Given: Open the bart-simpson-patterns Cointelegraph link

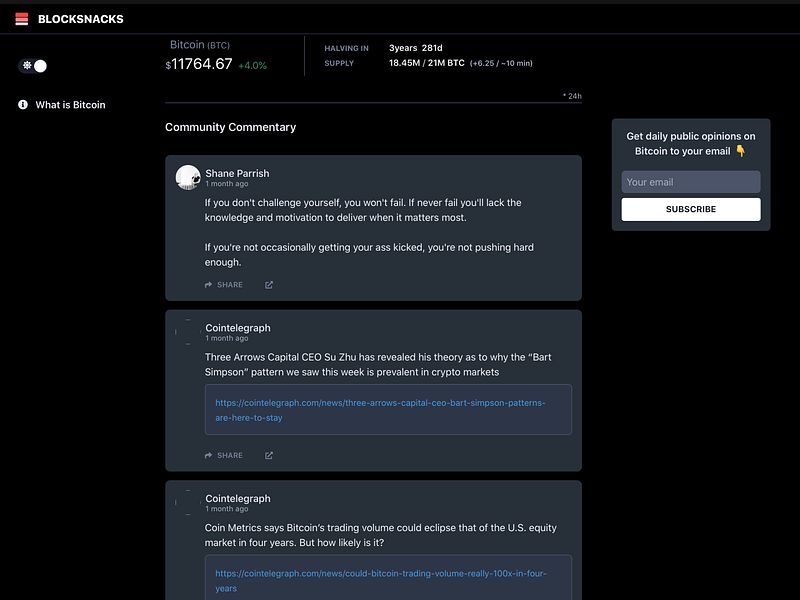Looking at the screenshot, I should pyautogui.click(x=380, y=410).
